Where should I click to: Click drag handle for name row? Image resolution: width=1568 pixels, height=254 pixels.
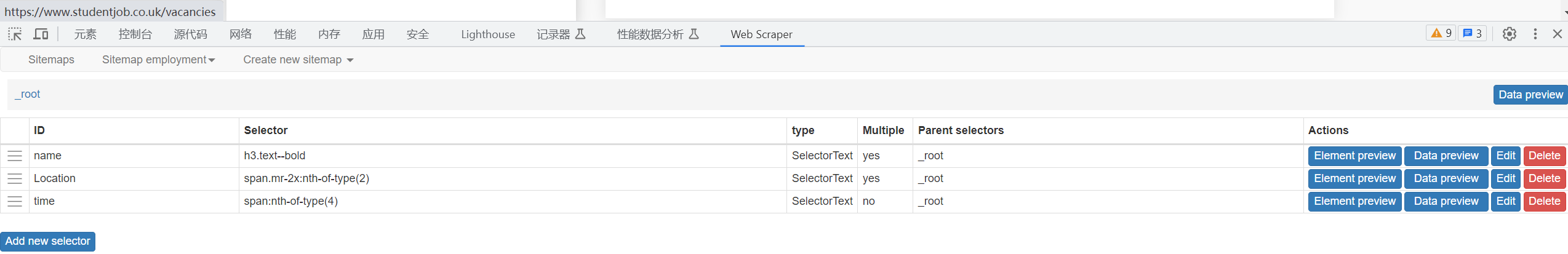15,156
